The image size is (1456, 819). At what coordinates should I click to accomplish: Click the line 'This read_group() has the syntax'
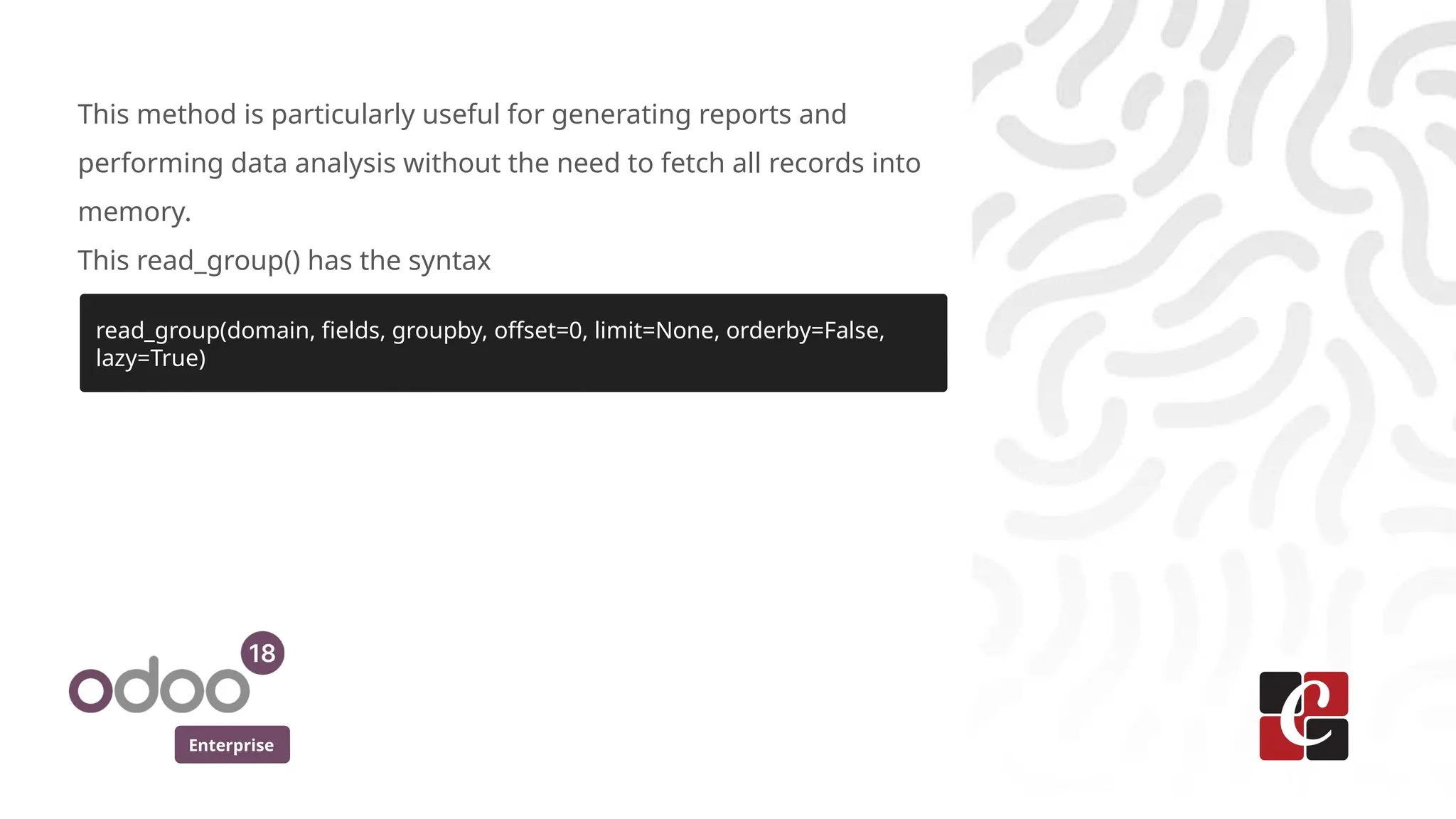click(284, 261)
